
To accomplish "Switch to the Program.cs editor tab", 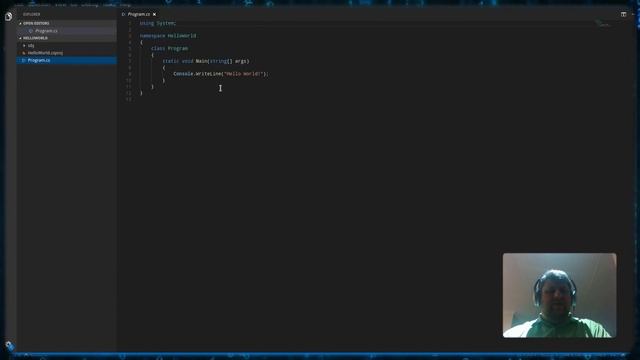I will tap(139, 14).
